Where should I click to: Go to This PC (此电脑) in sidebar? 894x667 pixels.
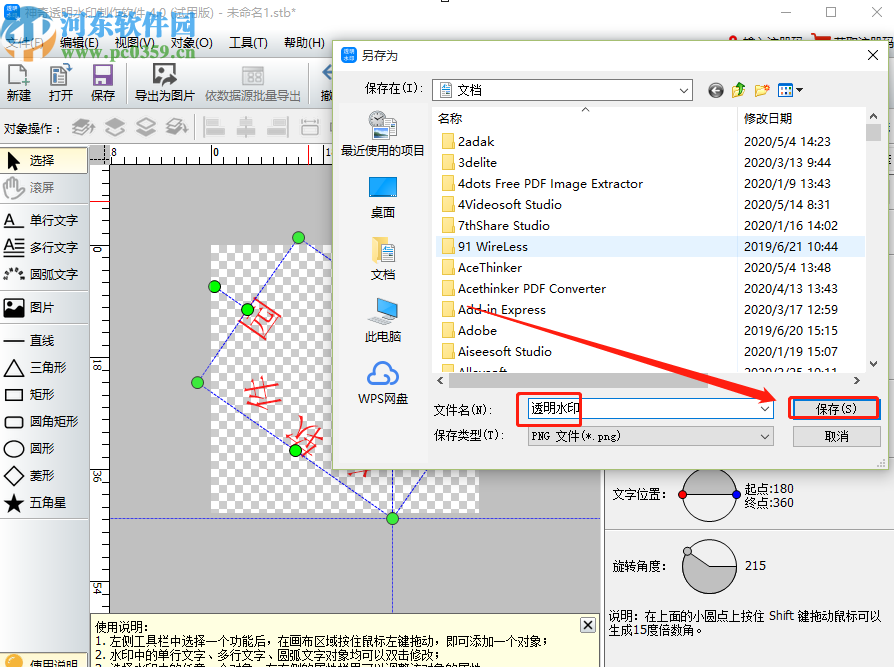(383, 320)
